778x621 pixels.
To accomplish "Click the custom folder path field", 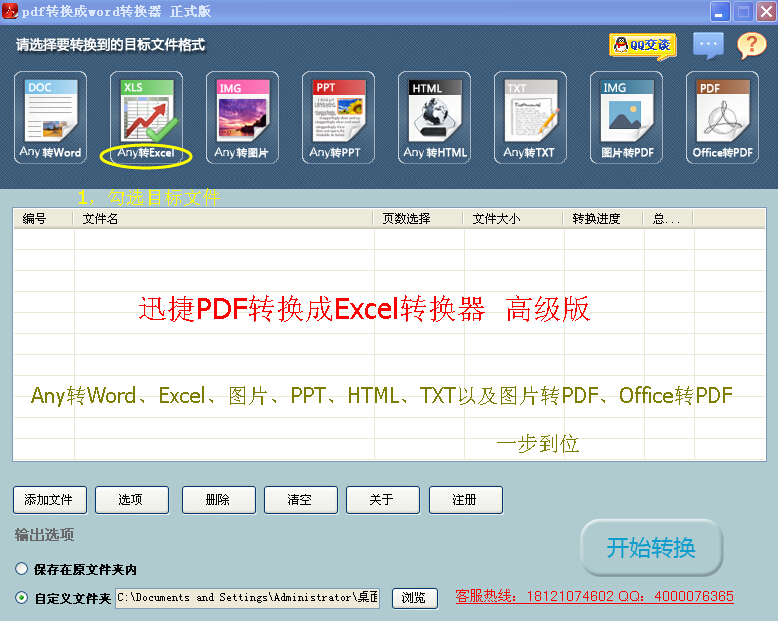I will [x=248, y=598].
